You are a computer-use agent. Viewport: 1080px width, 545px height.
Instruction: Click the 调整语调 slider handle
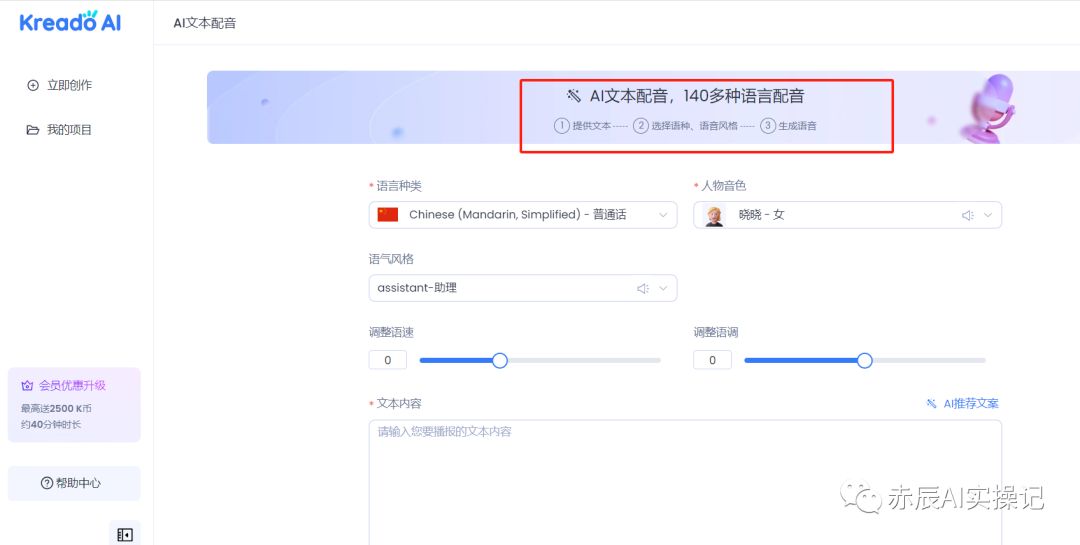(865, 360)
